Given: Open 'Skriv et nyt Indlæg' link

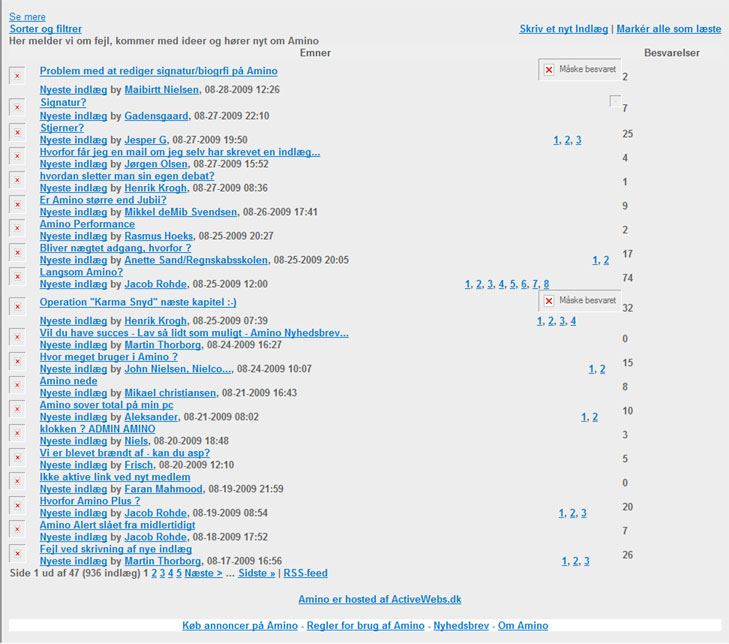Looking at the screenshot, I should 565,29.
